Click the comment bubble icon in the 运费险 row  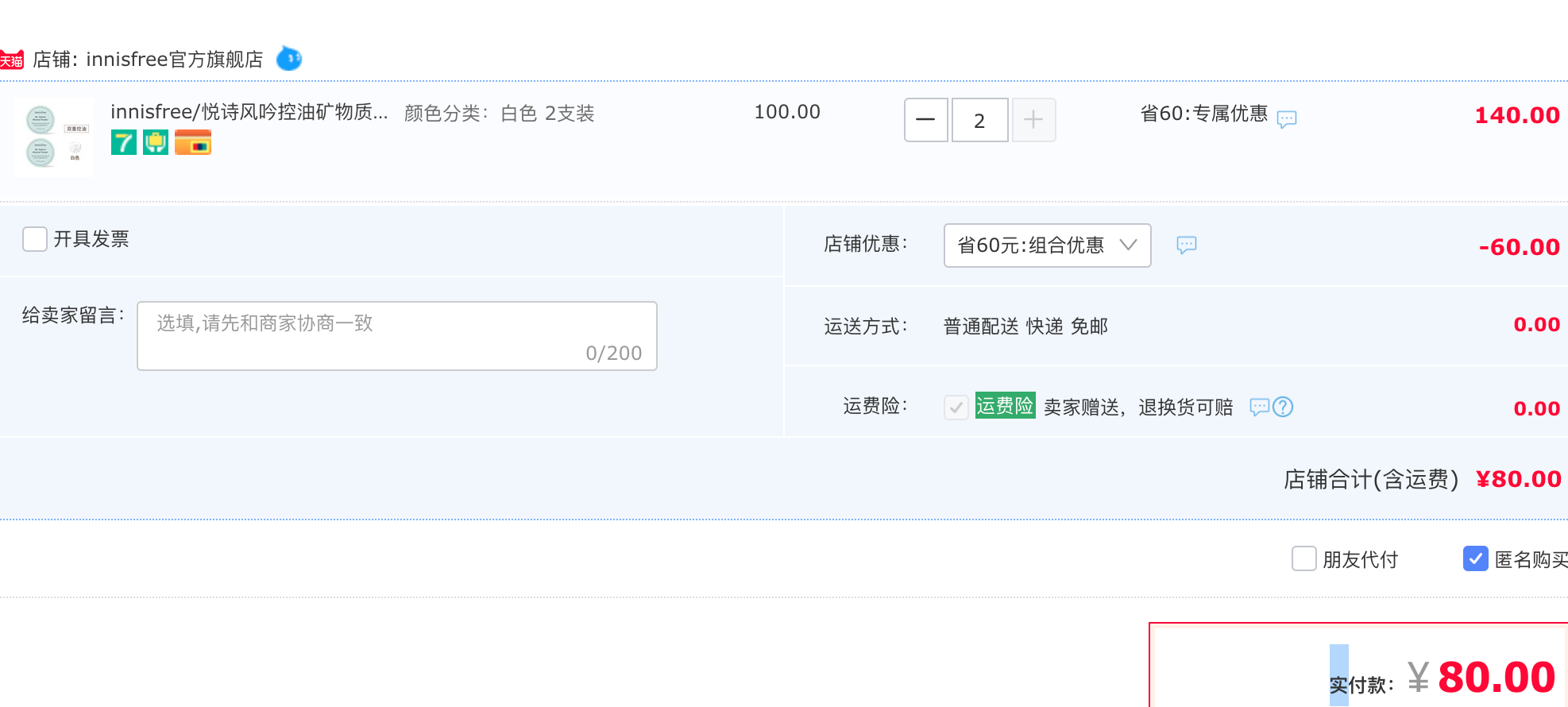(x=1260, y=408)
